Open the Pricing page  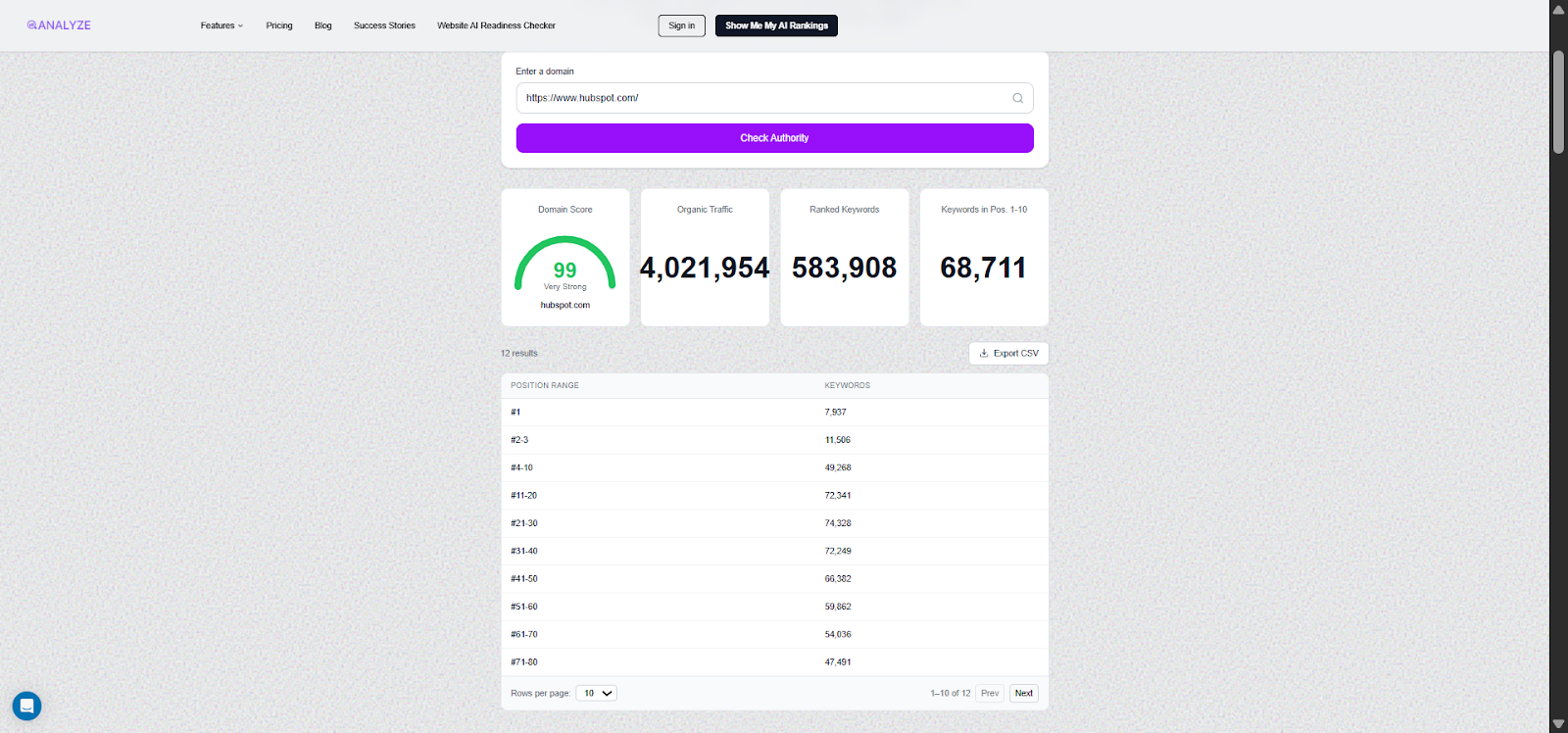[279, 25]
